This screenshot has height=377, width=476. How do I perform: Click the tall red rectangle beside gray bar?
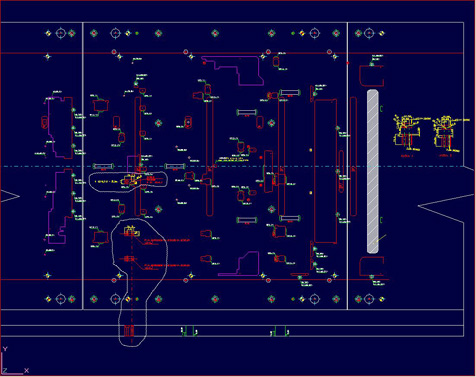(353, 156)
